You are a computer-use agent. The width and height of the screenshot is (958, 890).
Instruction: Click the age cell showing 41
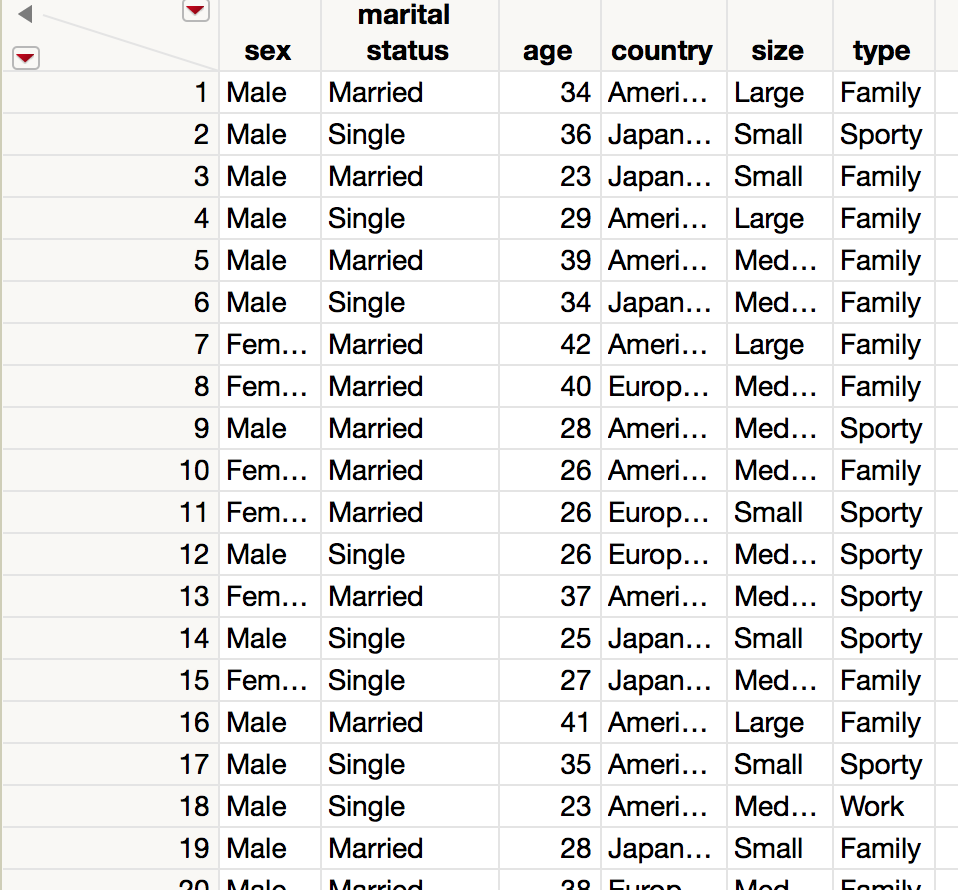pyautogui.click(x=575, y=723)
